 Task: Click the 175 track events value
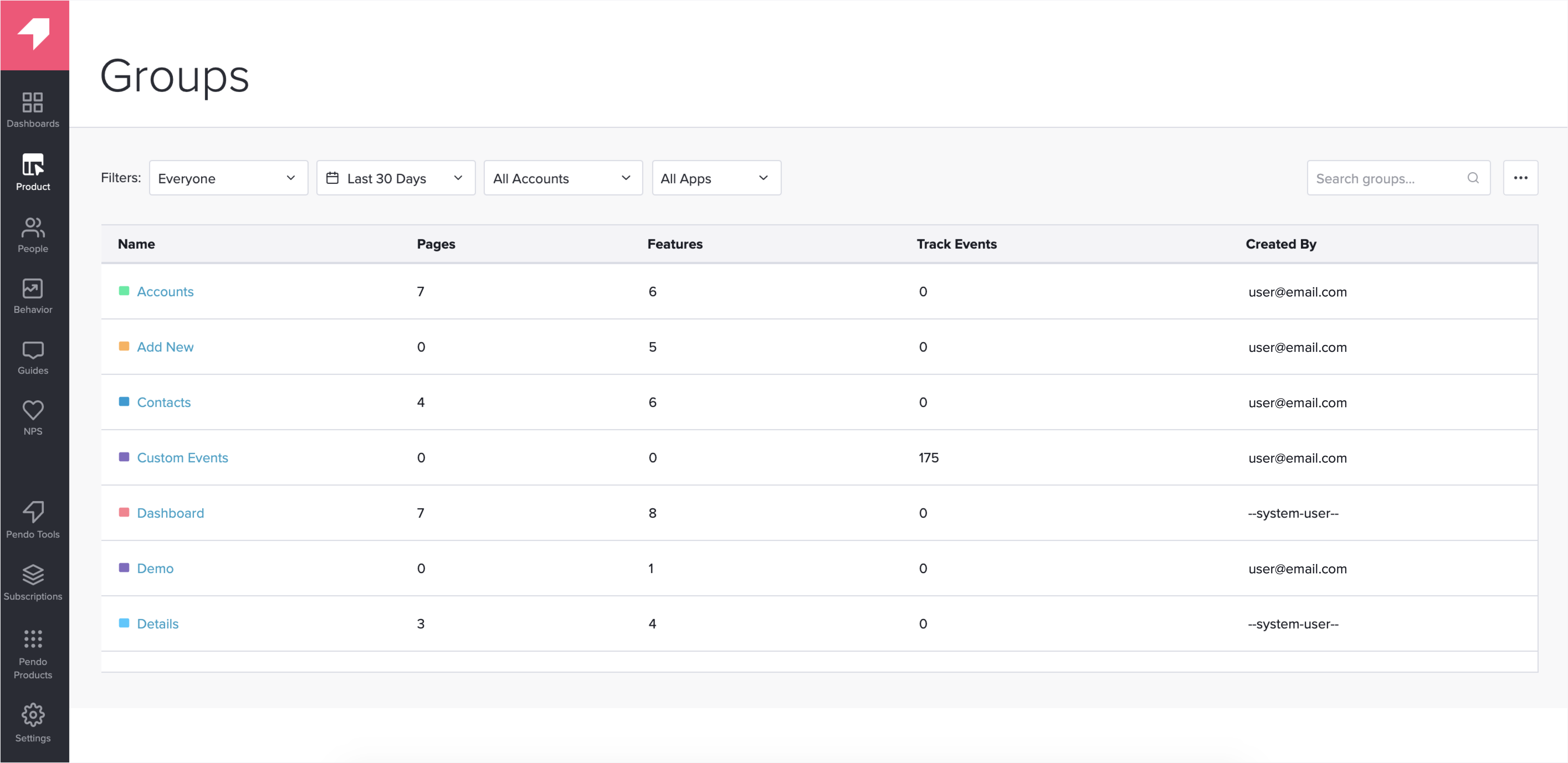pyautogui.click(x=928, y=458)
